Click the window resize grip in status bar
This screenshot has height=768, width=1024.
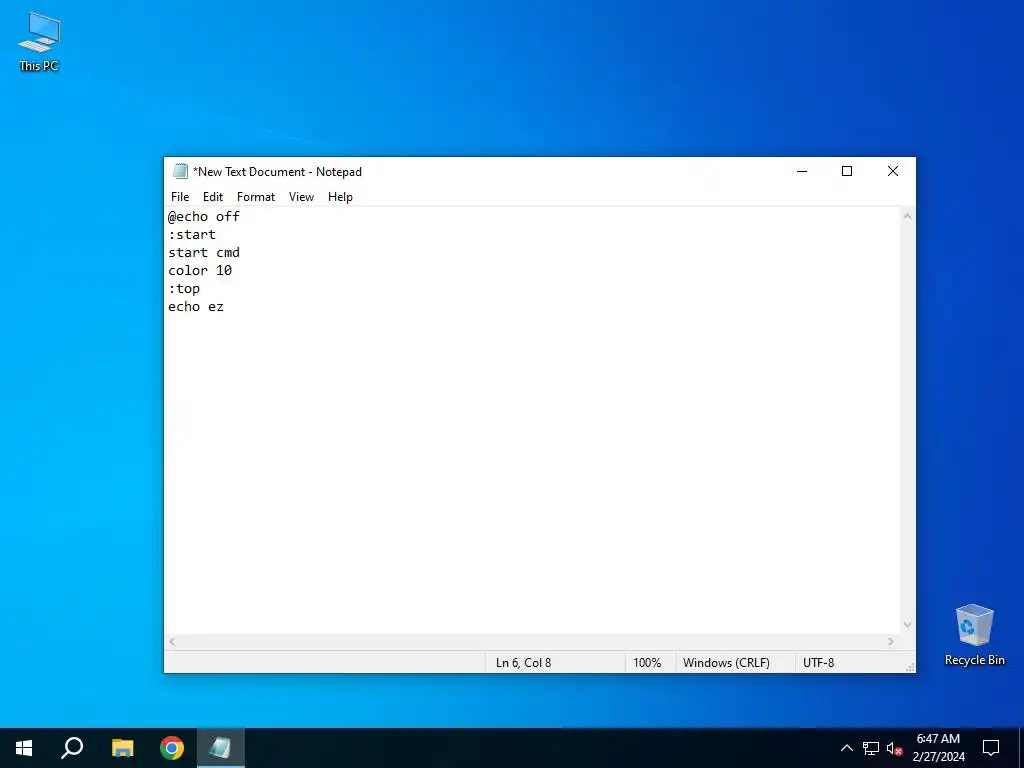point(910,667)
